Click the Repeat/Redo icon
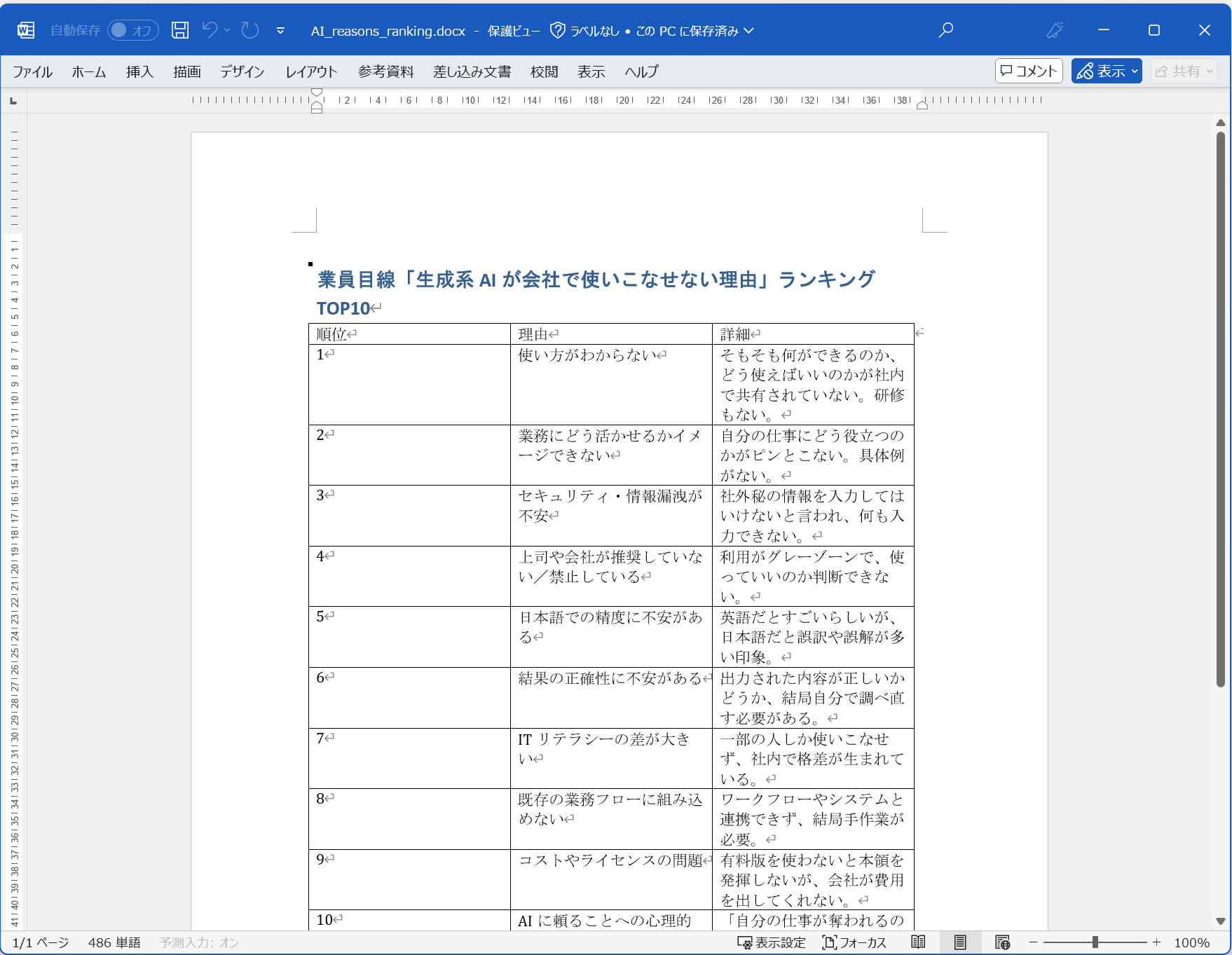Image resolution: width=1232 pixels, height=955 pixels. point(249,29)
